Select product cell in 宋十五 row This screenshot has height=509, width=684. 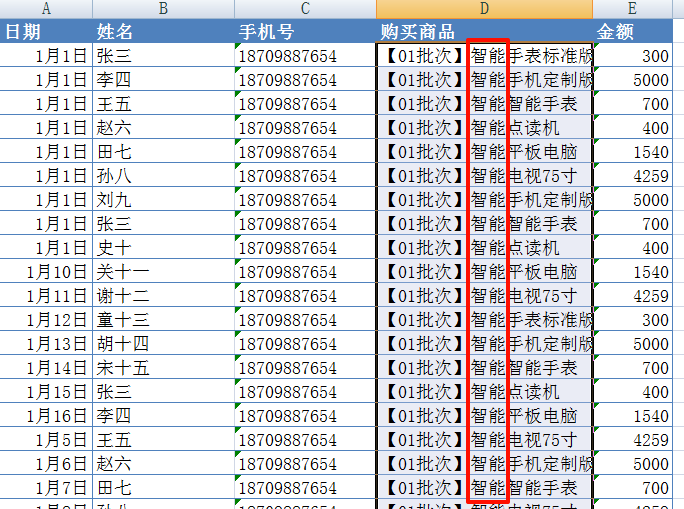pyautogui.click(x=484, y=367)
